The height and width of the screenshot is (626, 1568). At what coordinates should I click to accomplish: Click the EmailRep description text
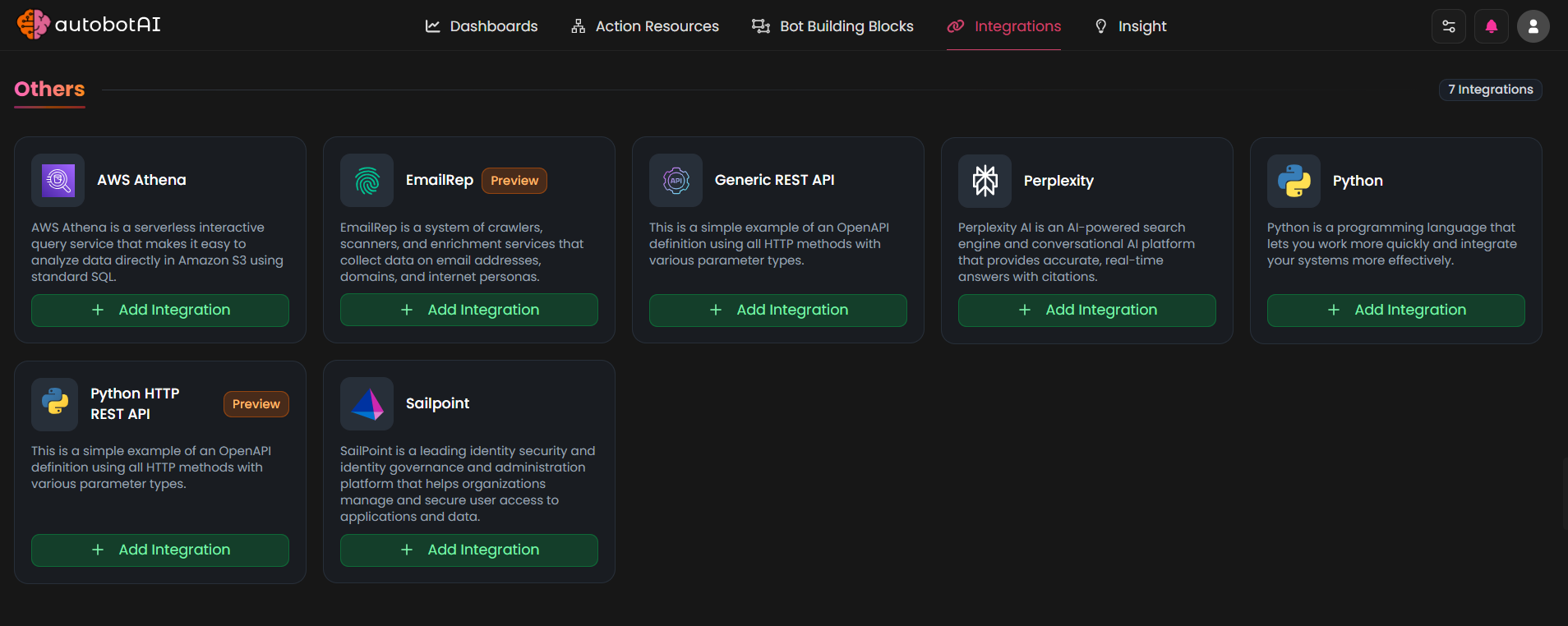click(463, 252)
